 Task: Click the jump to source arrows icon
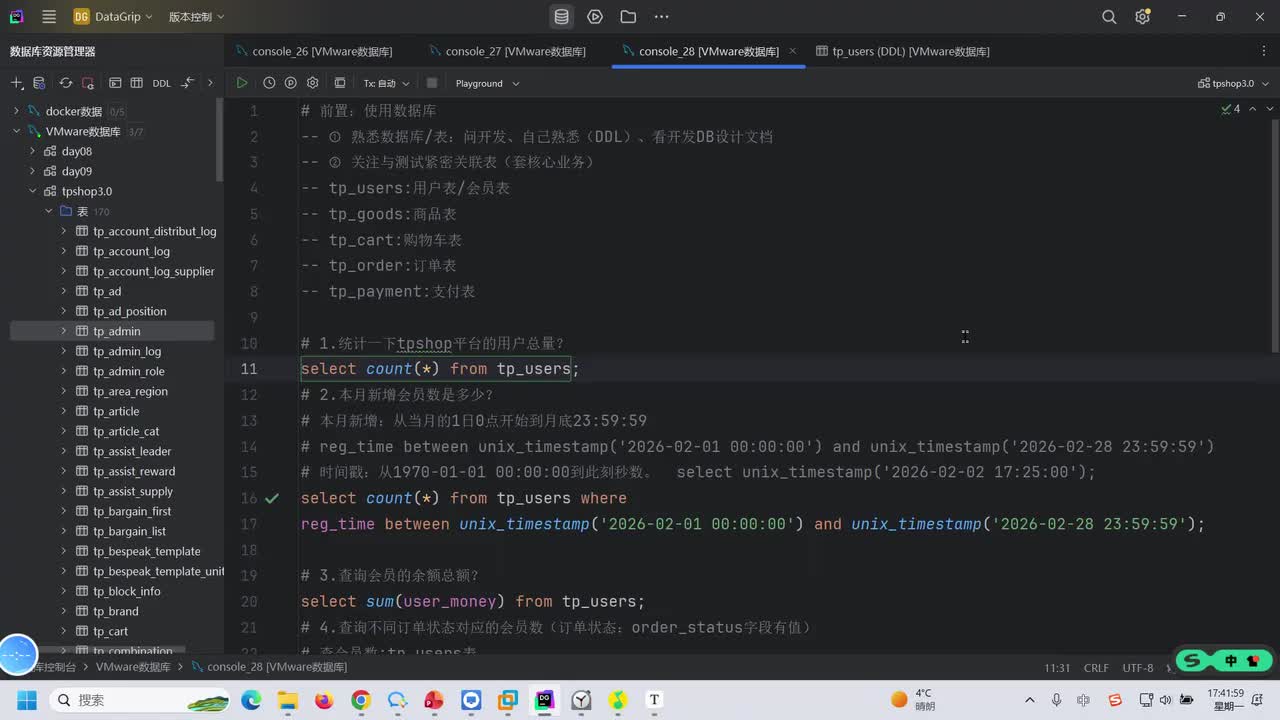[188, 83]
